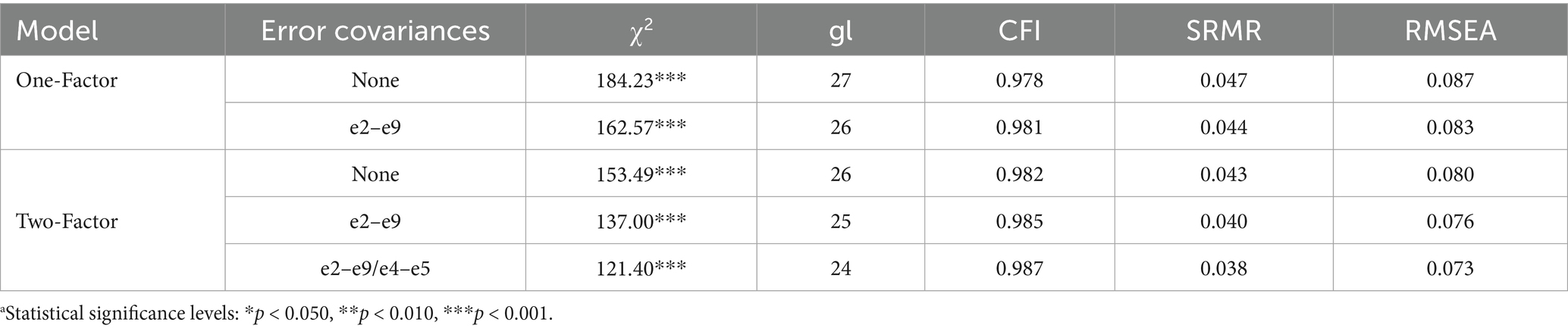Select the RMSEA value 0.073
This screenshot has height=332, width=1568.
point(1450,268)
